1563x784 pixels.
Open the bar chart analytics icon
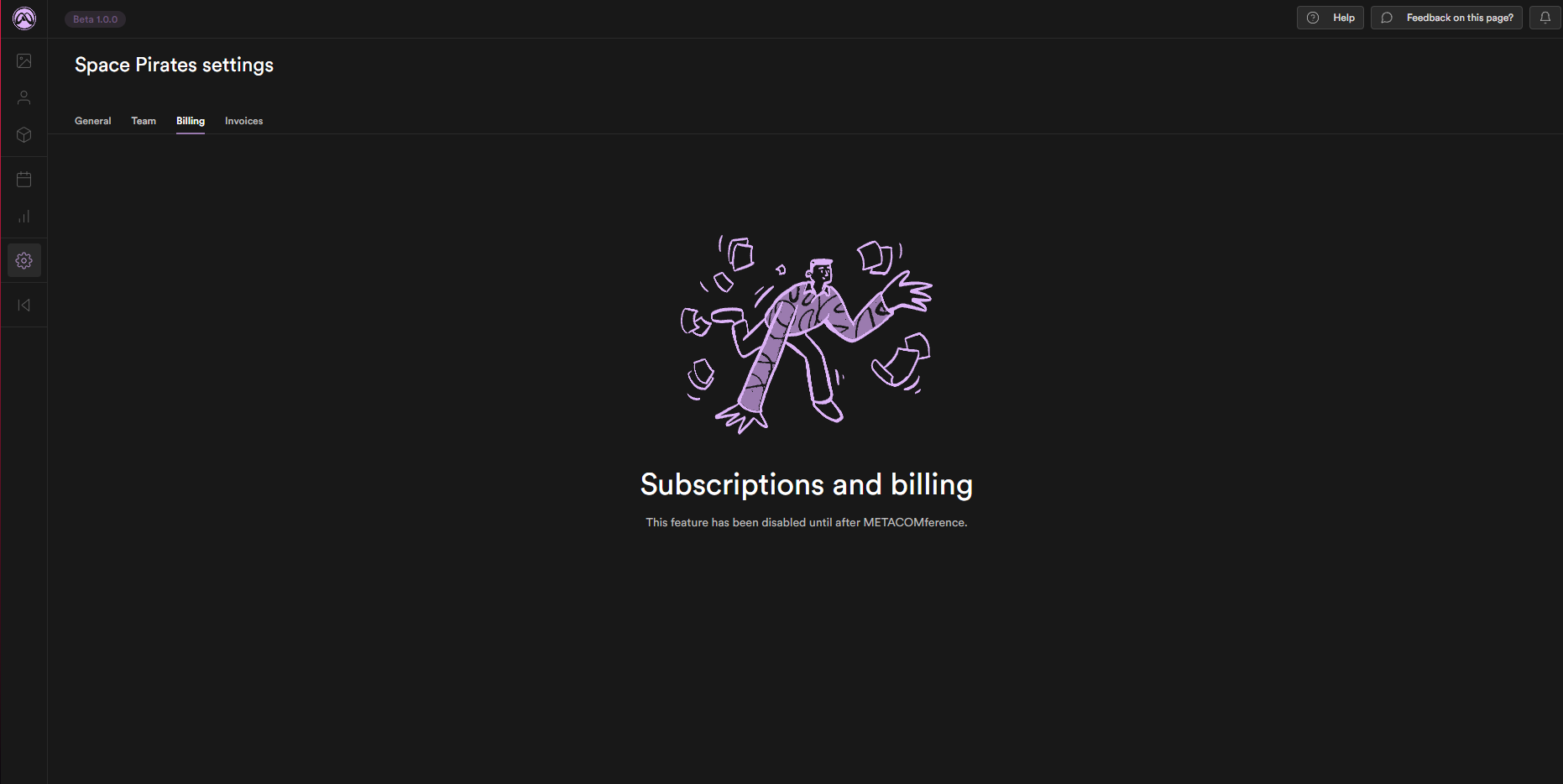(x=24, y=217)
